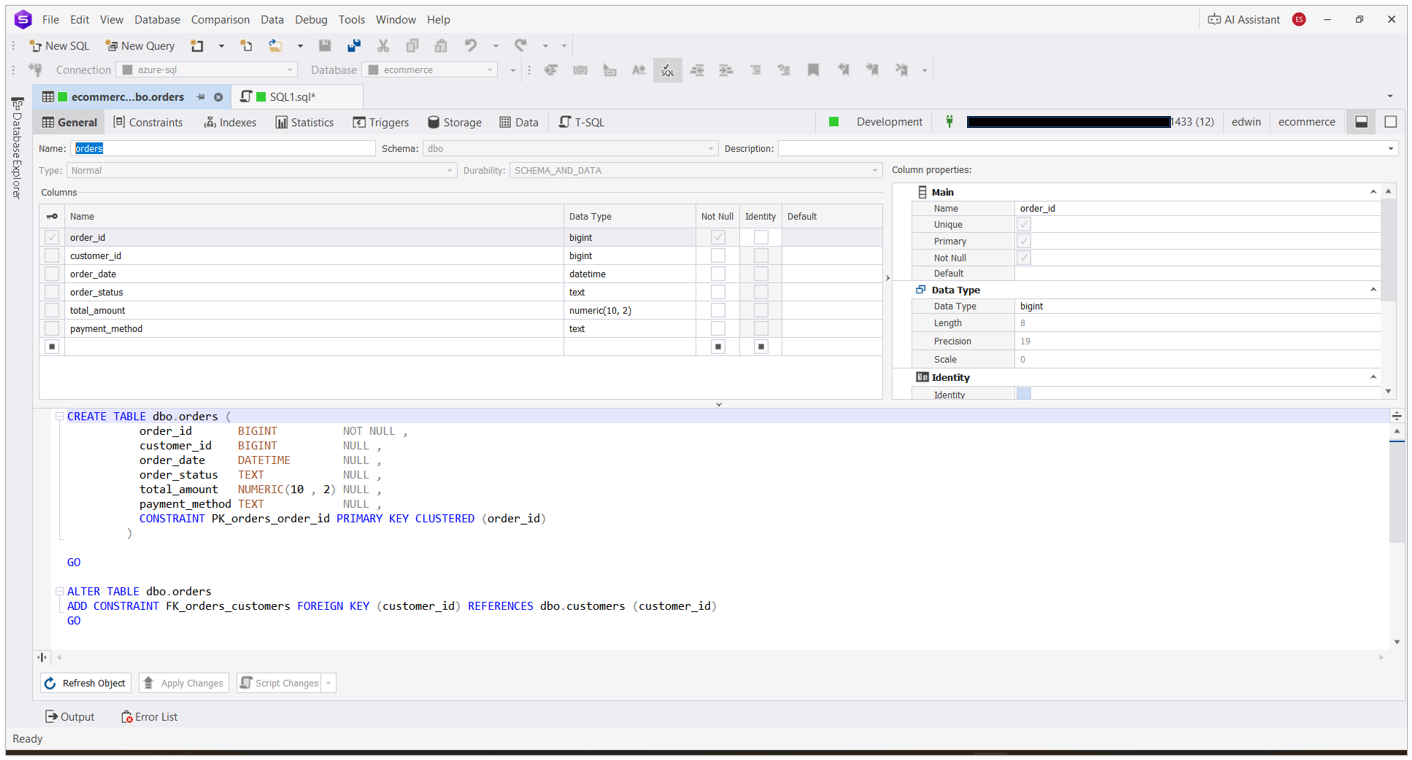The width and height of the screenshot is (1412, 760).
Task: Click the green Development category square
Action: (833, 122)
